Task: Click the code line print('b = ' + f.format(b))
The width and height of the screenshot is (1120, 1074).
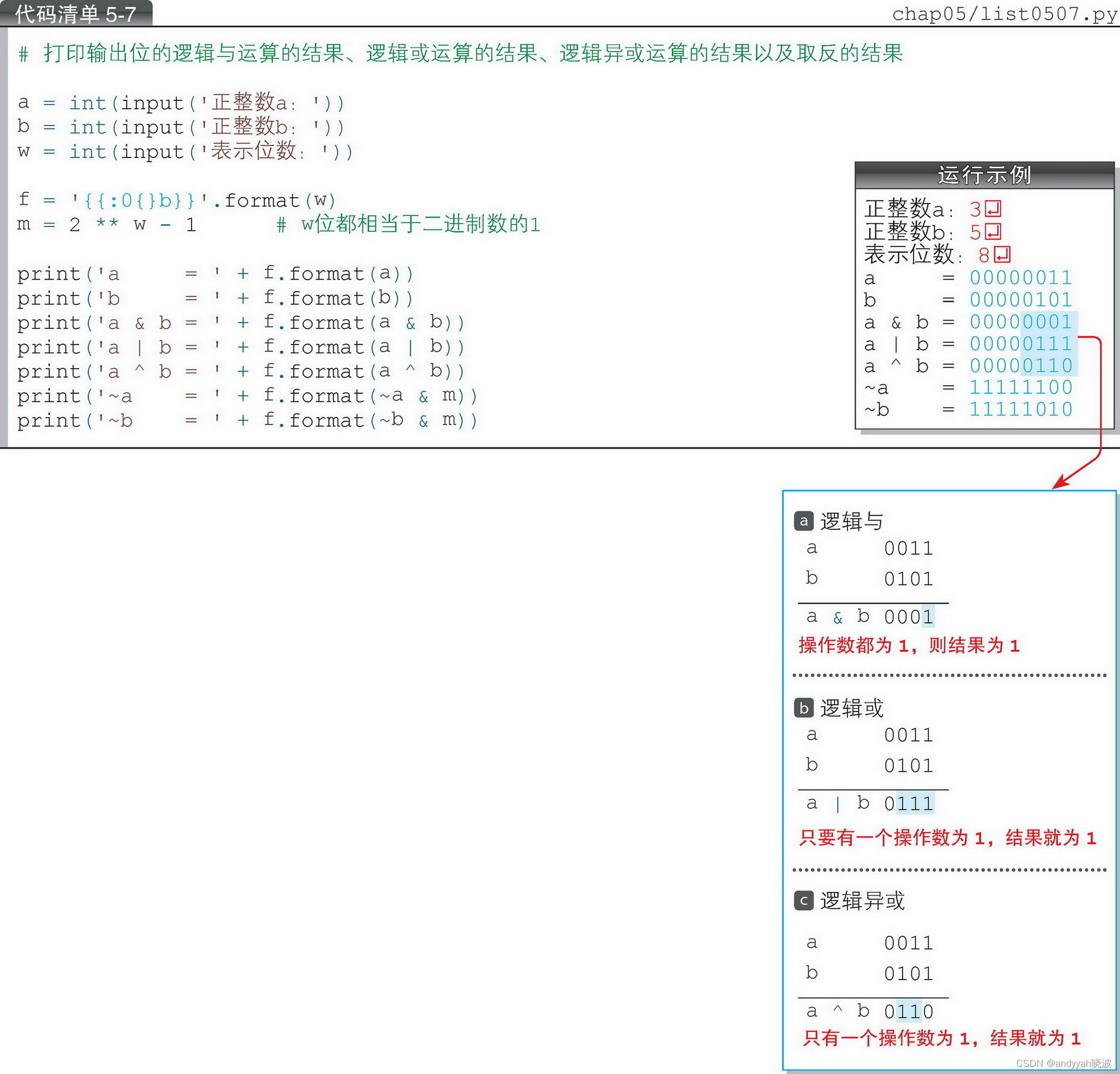Action: pyautogui.click(x=215, y=298)
